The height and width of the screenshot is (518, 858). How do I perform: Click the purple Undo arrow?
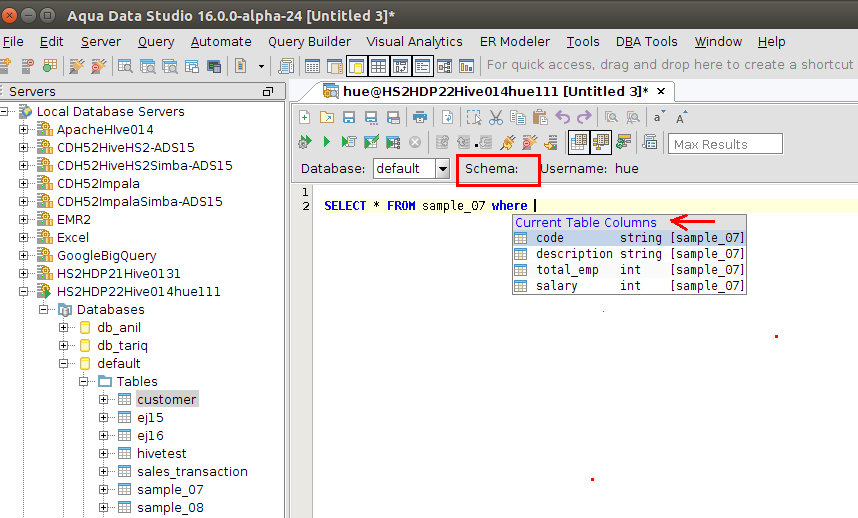pos(563,117)
